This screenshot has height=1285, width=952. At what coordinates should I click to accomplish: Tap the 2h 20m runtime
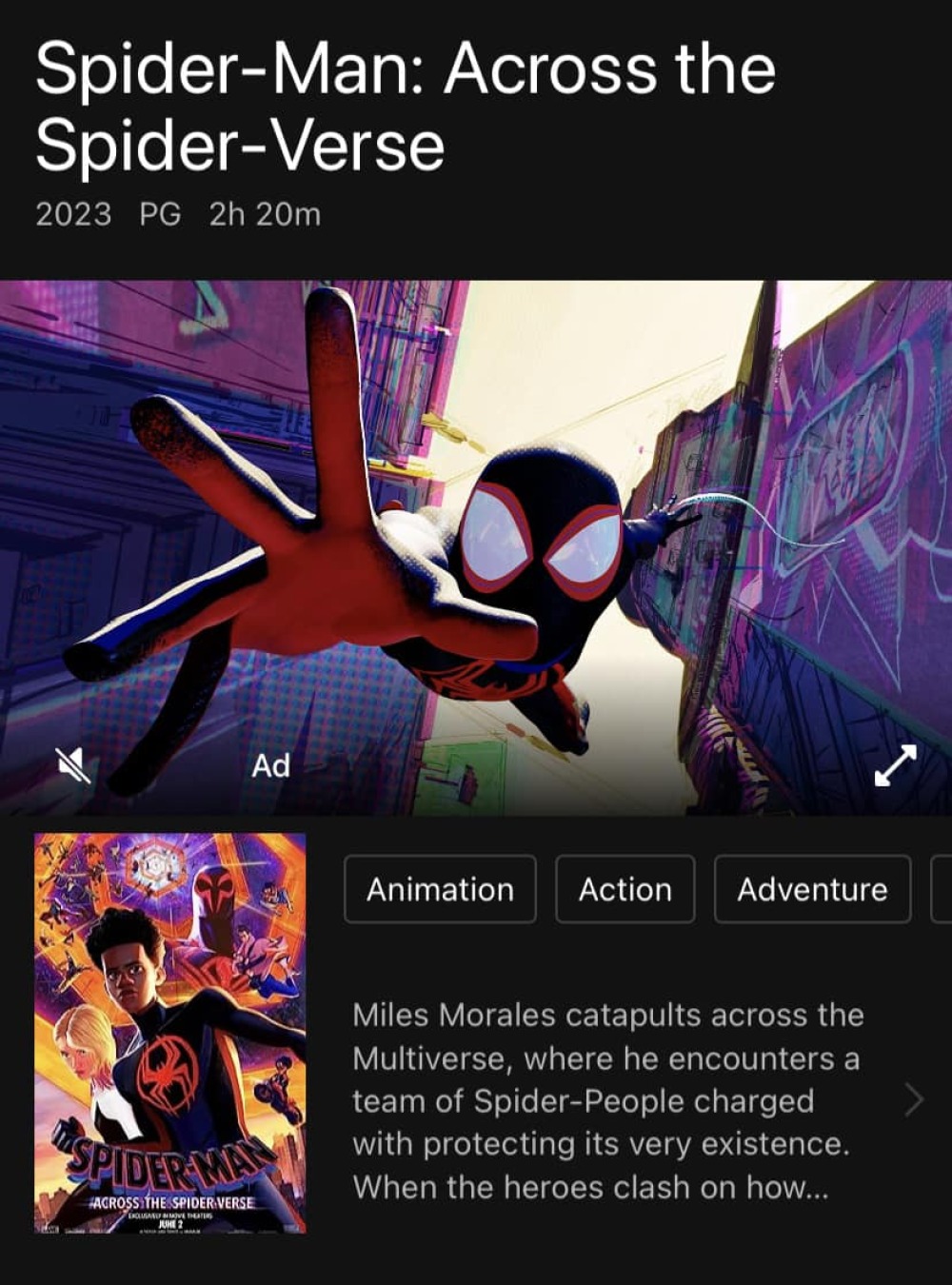265,213
